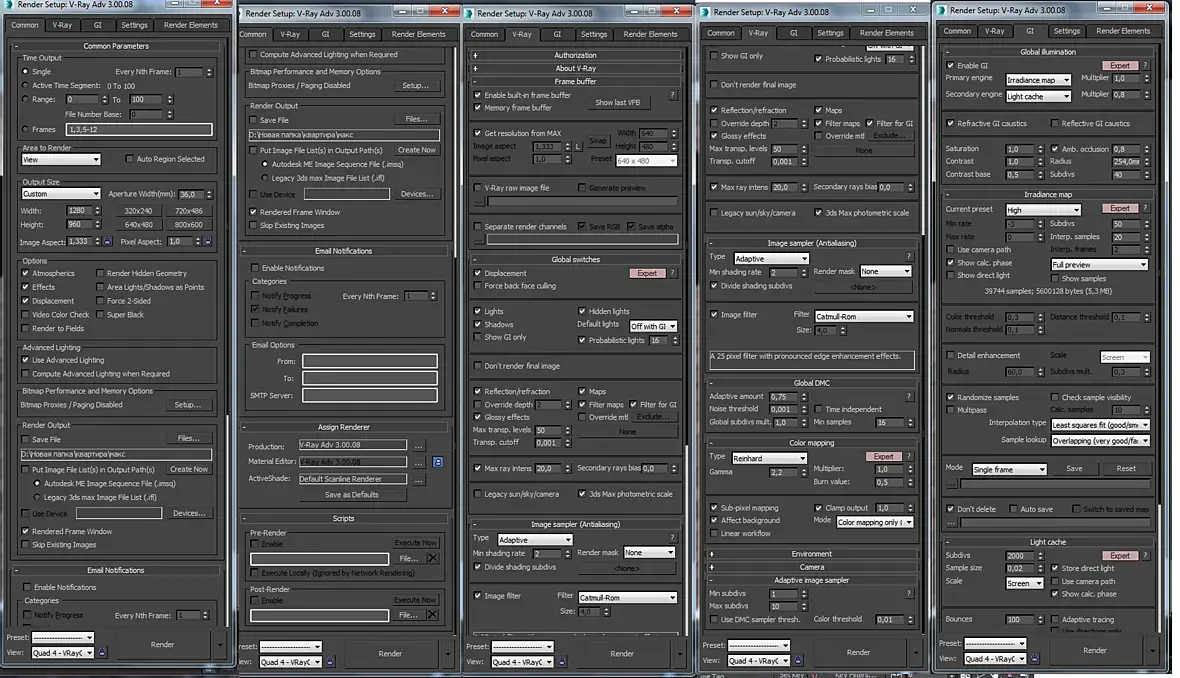Open Material Editor renderer chooser ellipsis button
Image resolution: width=1180 pixels, height=678 pixels.
[418, 462]
